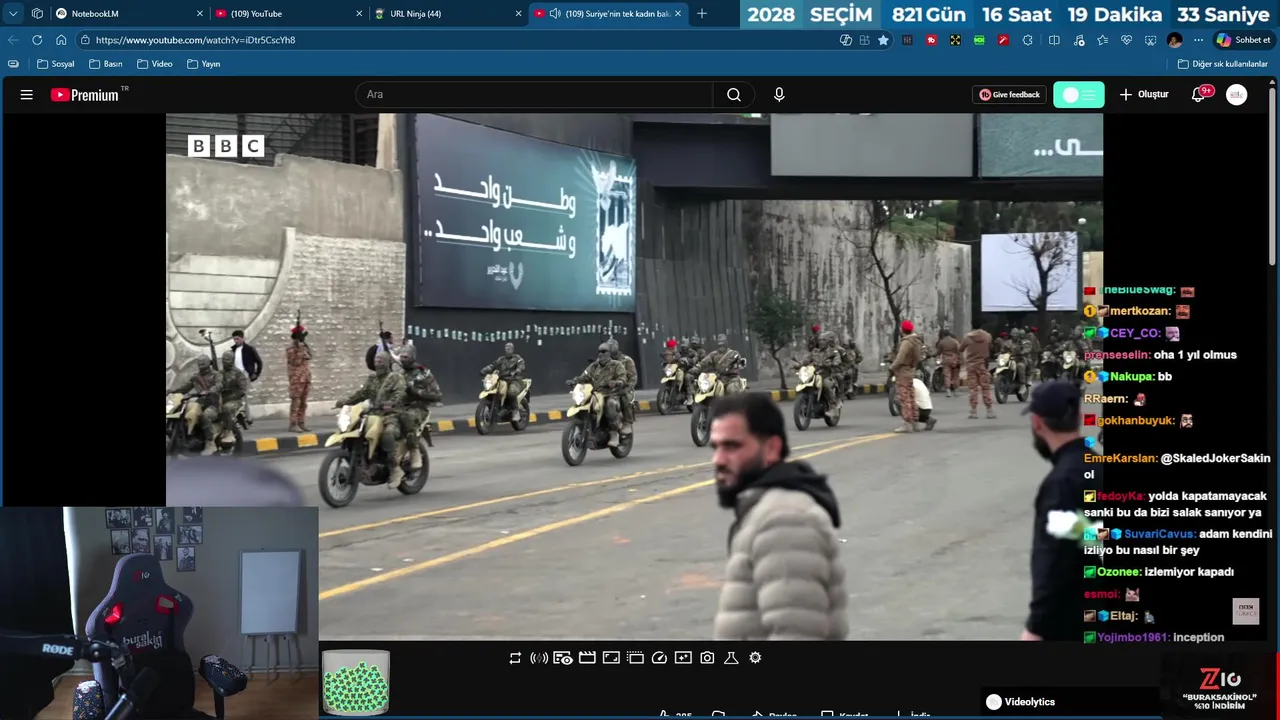Open favorites list star icon

coord(1102,40)
